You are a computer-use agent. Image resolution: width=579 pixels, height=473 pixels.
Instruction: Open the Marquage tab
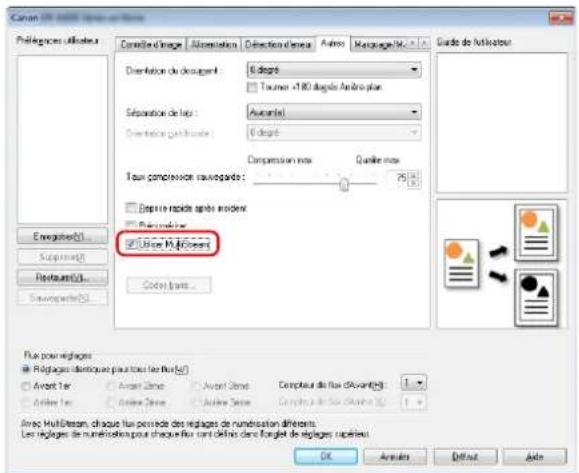pyautogui.click(x=379, y=45)
